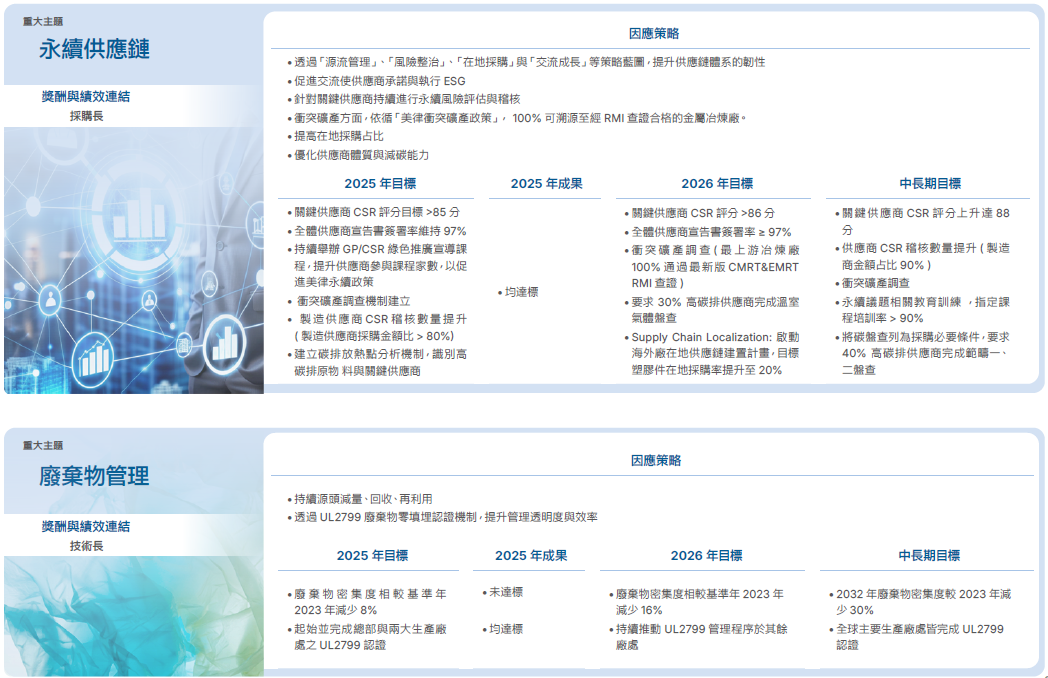
Task: Click 關鍵供應商 CSR 評分目標 >85 分
Action: click(x=374, y=212)
